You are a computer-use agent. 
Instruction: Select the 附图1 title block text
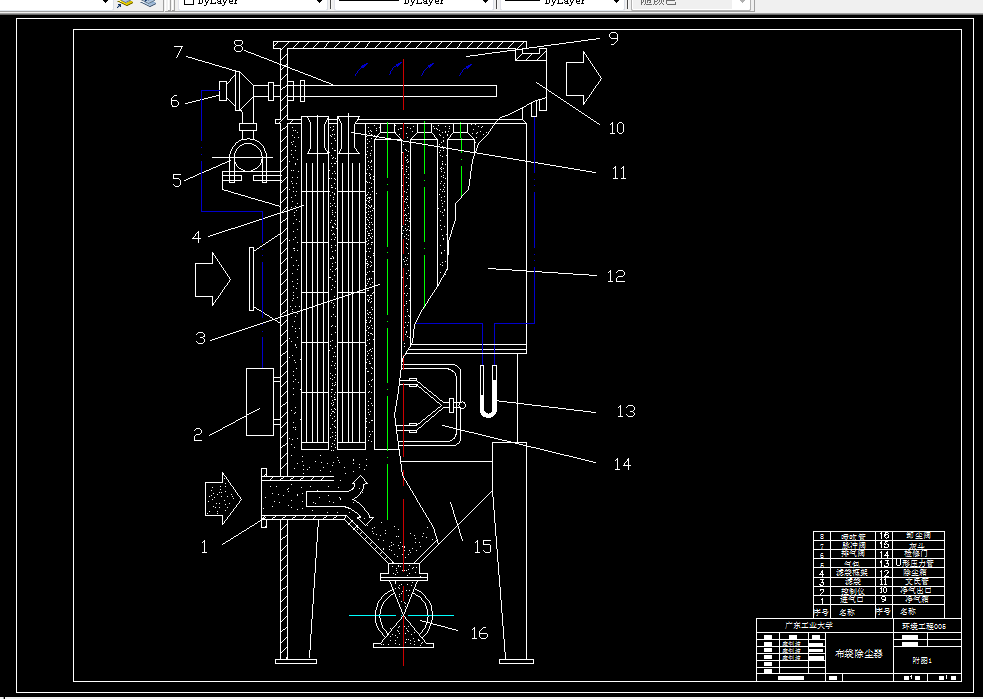point(922,660)
